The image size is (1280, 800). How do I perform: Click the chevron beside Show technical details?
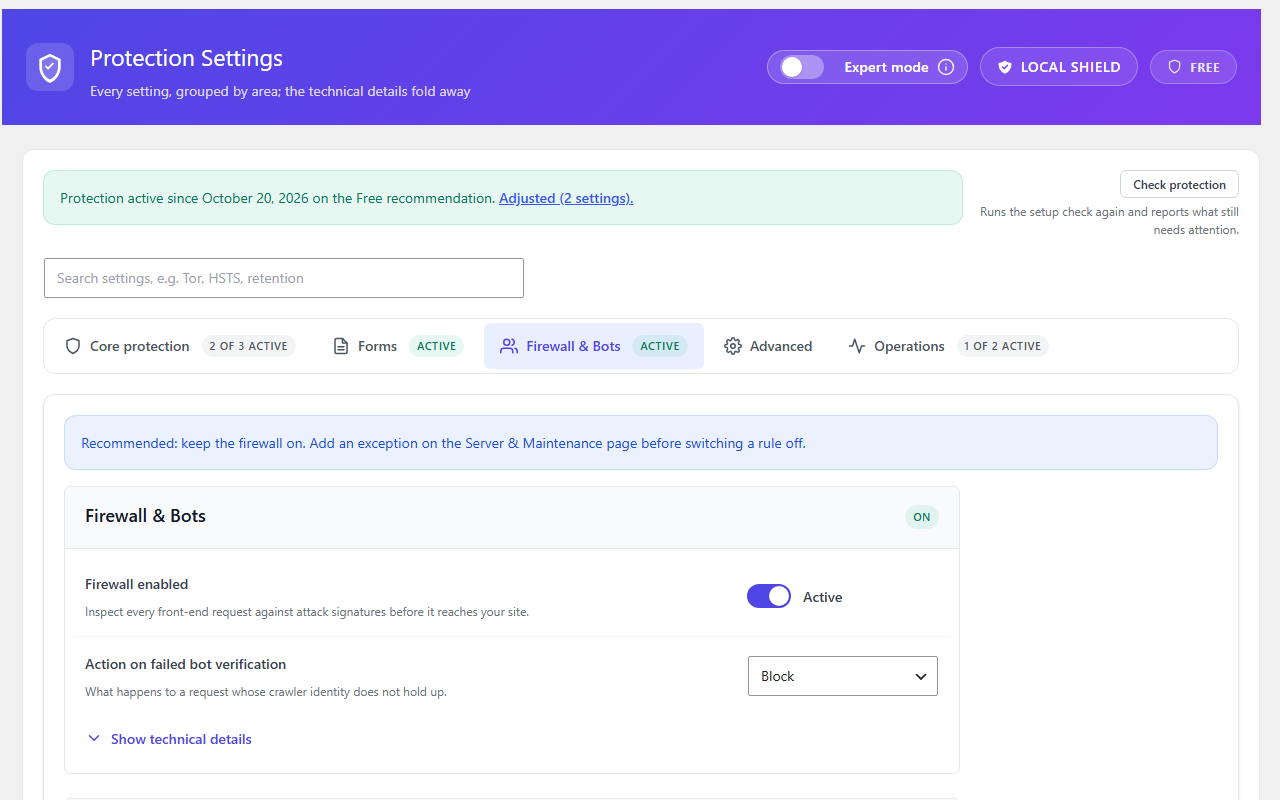click(94, 739)
